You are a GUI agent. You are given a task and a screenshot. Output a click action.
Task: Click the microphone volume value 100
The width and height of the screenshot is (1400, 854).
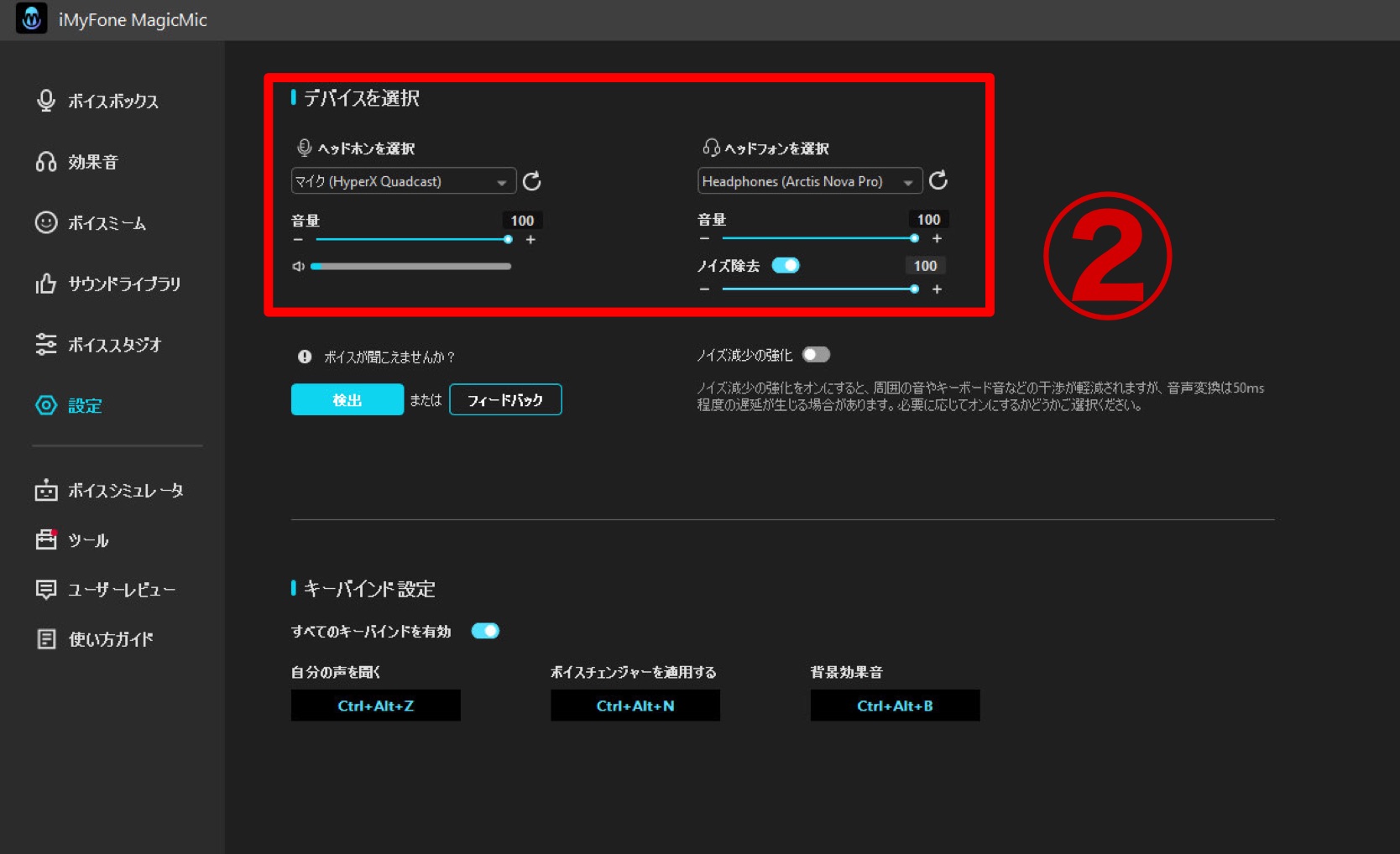coord(522,220)
